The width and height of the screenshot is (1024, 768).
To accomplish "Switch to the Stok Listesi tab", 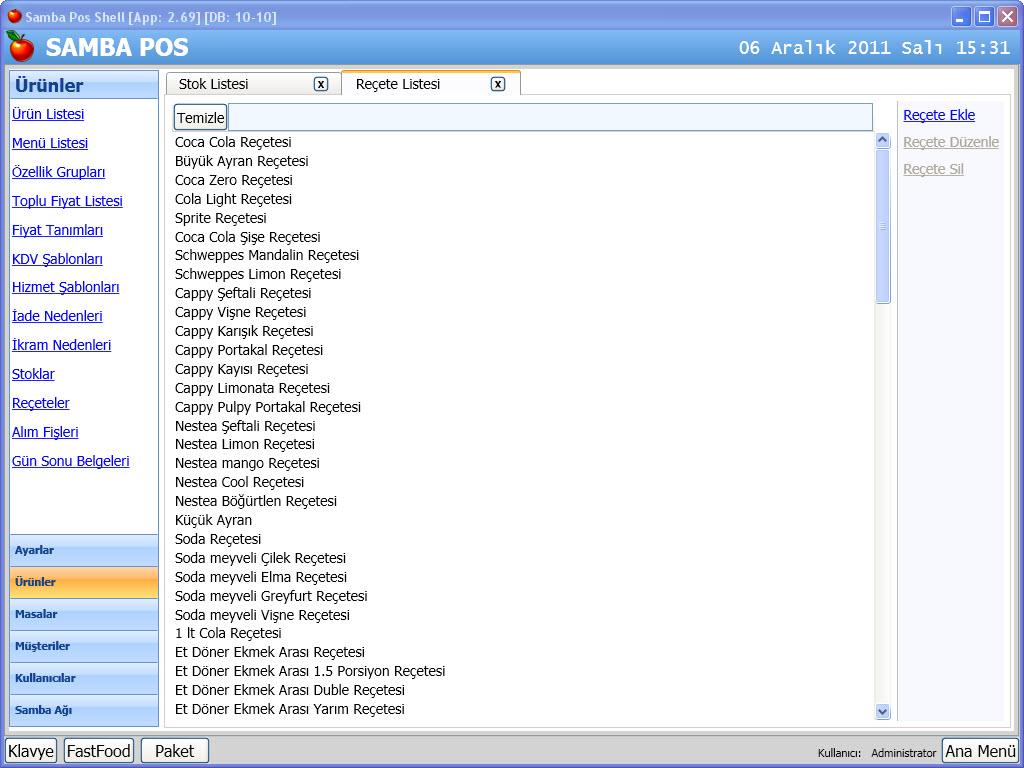I will coord(214,84).
